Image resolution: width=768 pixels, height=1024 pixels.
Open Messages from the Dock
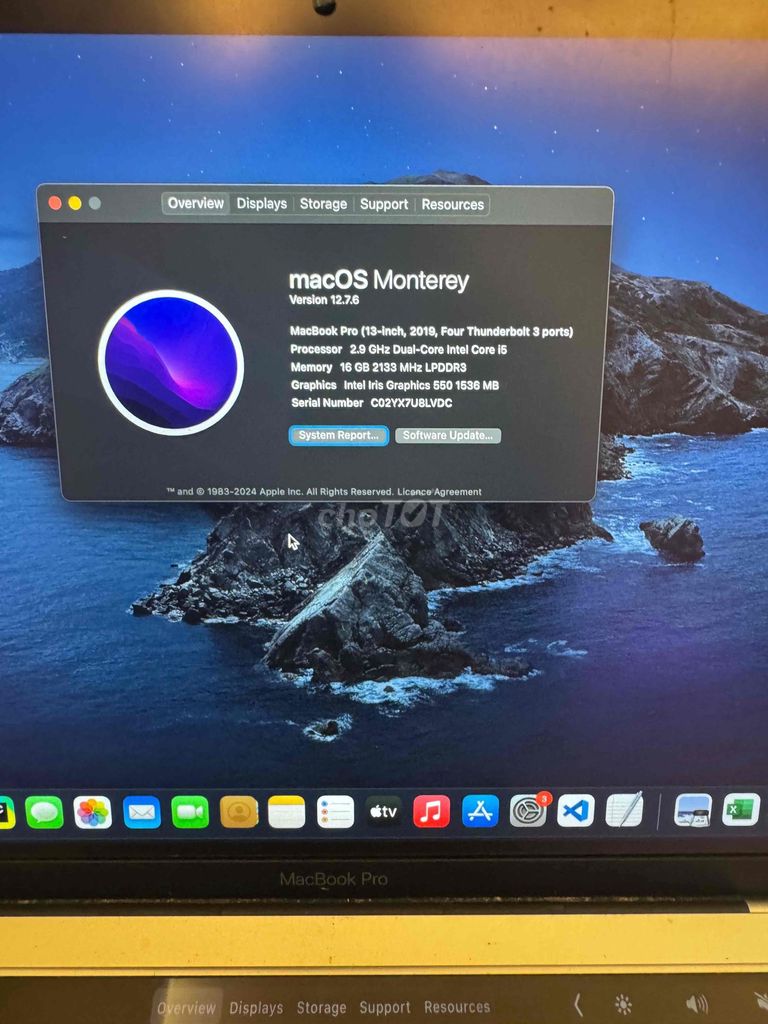[x=44, y=812]
